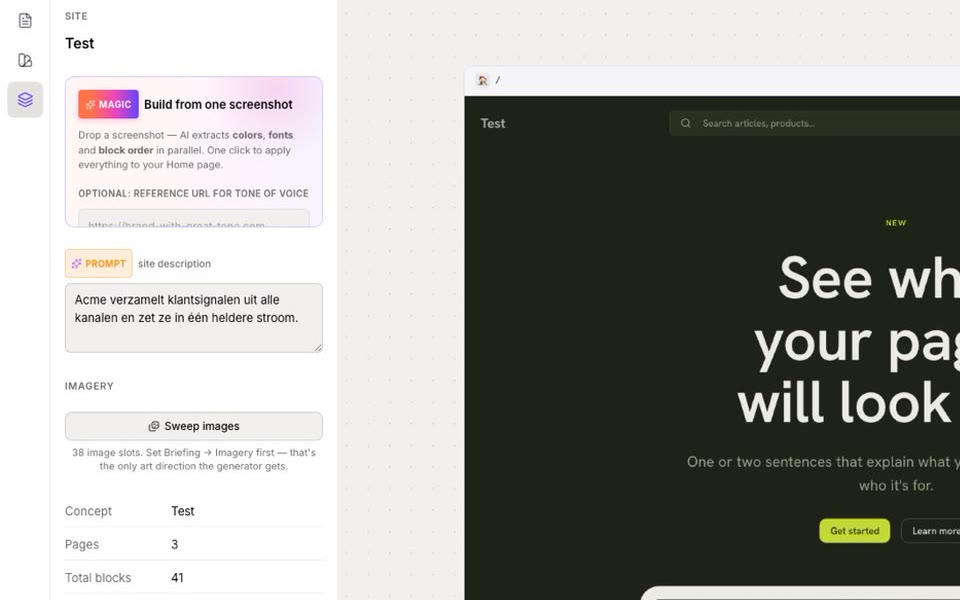This screenshot has width=960, height=600.
Task: Select the layers site icon in sidebar
Action: (x=25, y=99)
